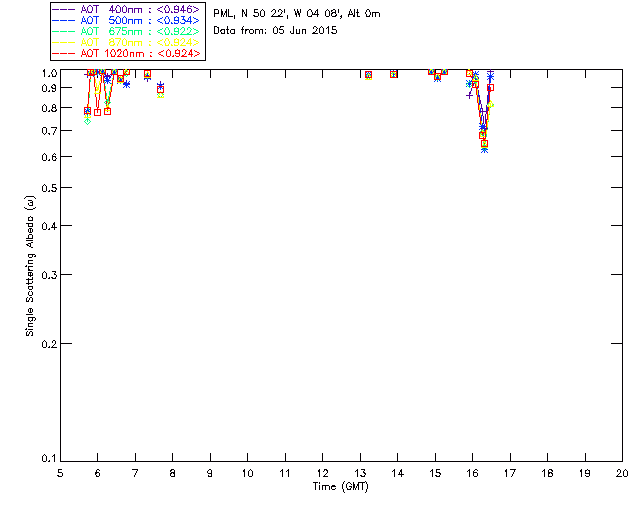The image size is (640, 512).
Task: Click the y-axis tick label 0.9
Action: pos(49,88)
